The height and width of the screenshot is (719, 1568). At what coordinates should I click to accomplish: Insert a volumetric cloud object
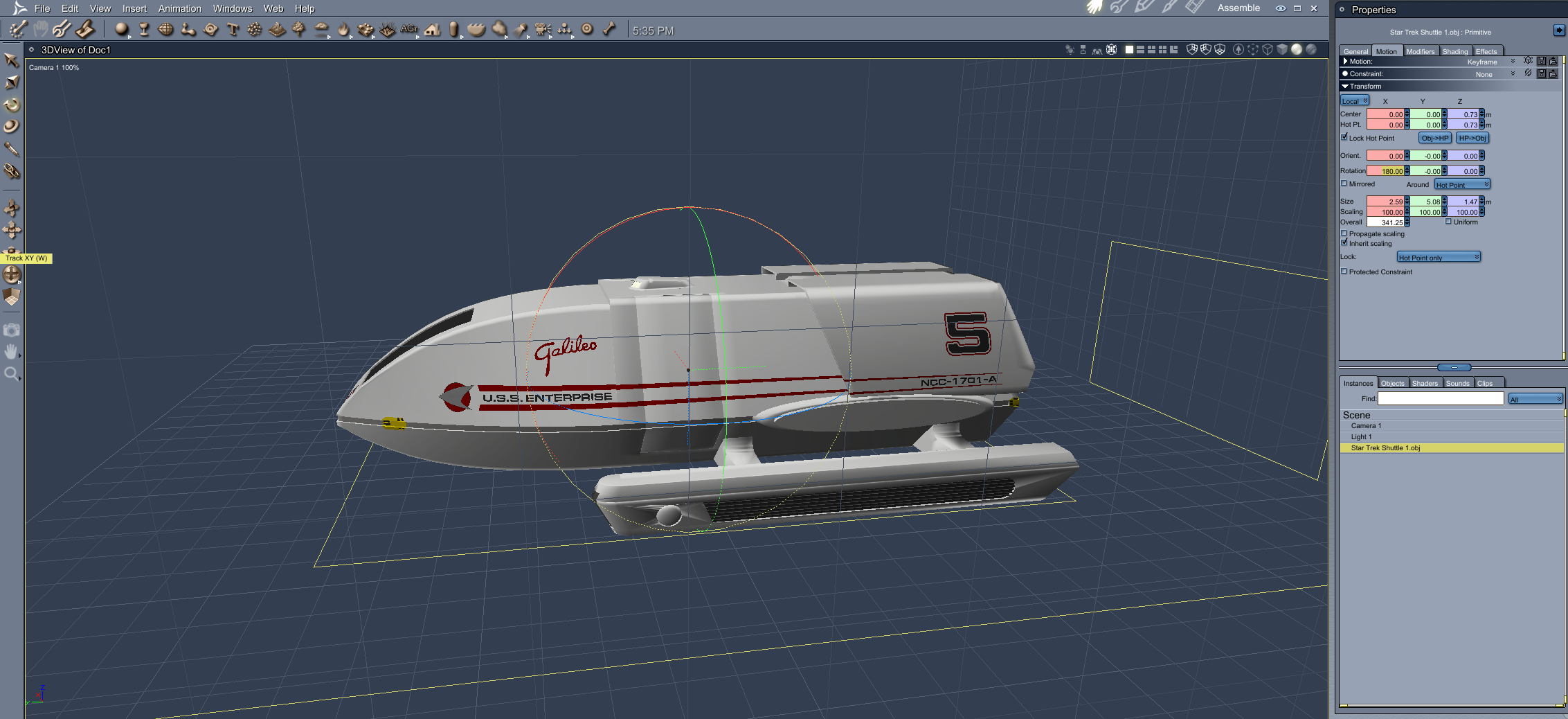pyautogui.click(x=321, y=29)
